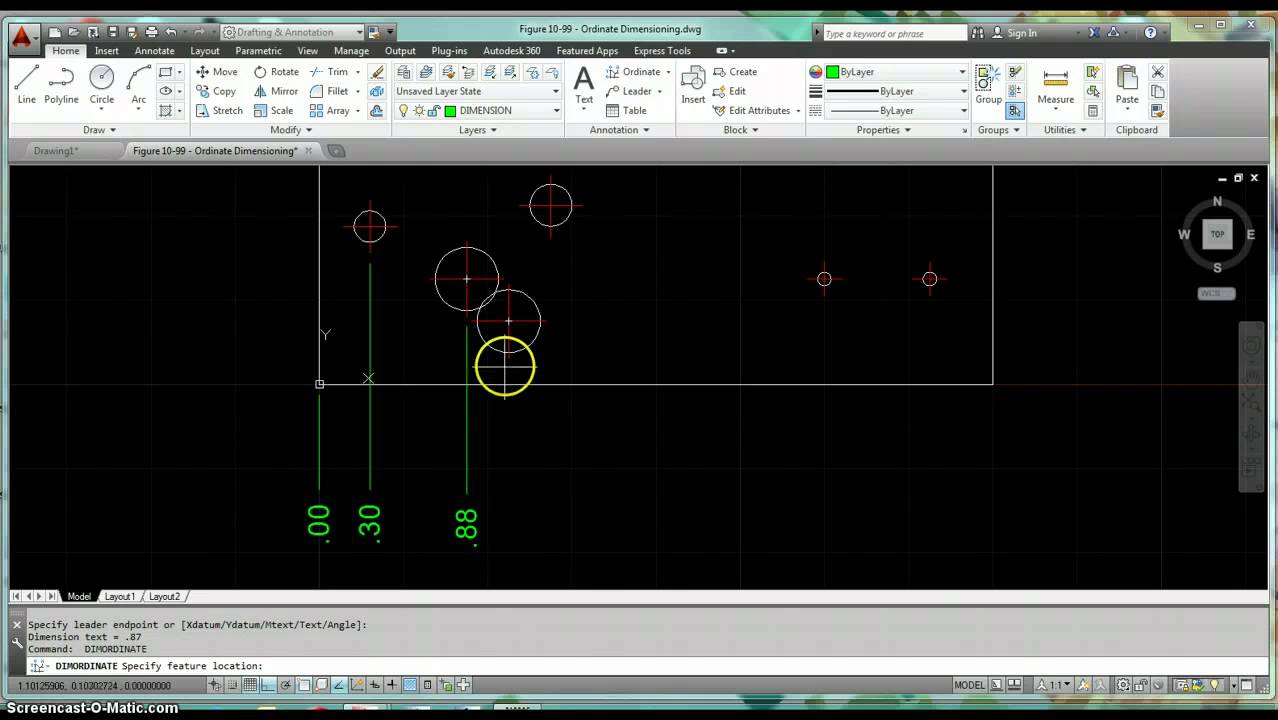Click the Insert block tool

point(693,84)
